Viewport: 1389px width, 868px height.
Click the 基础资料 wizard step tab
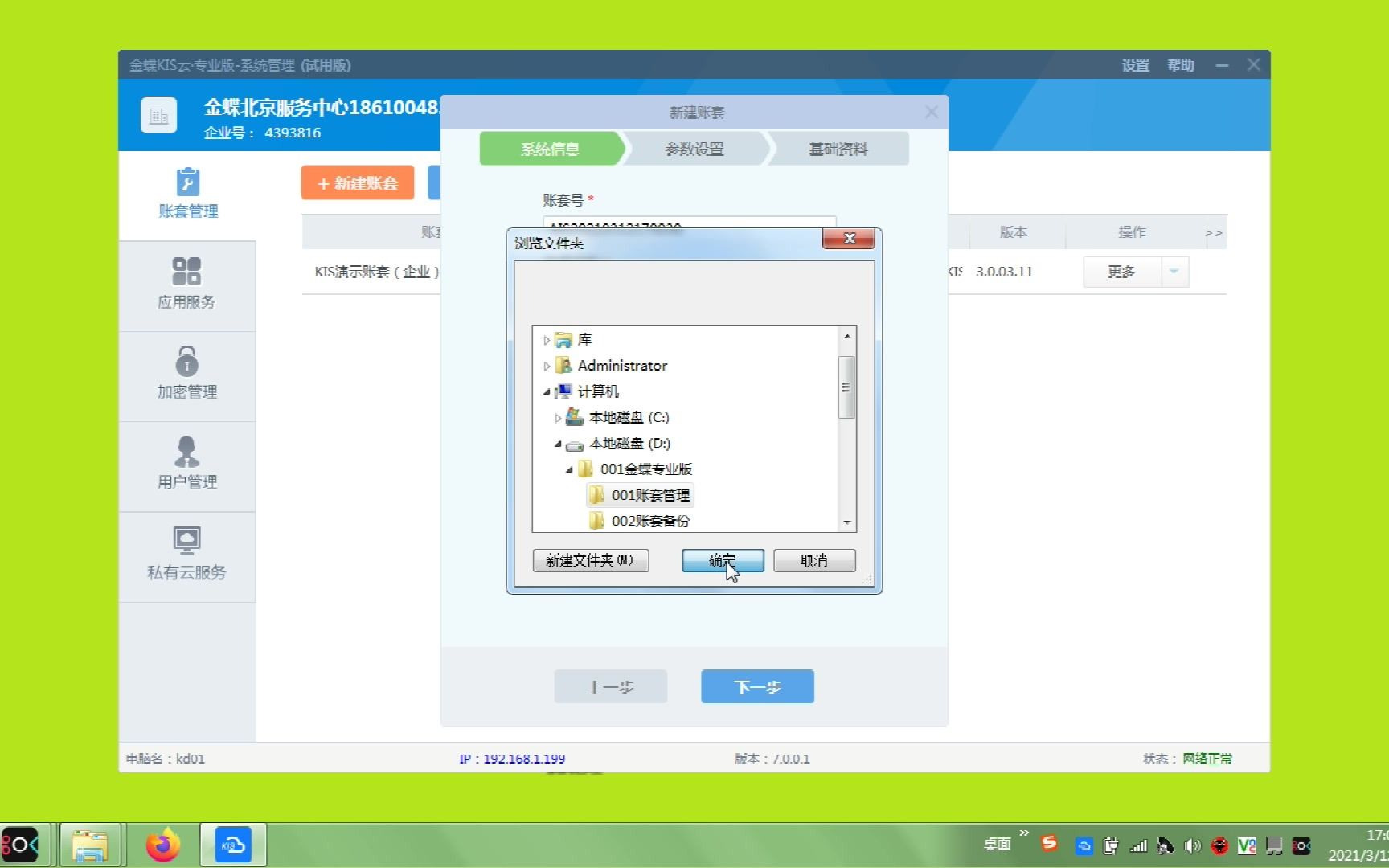(838, 149)
